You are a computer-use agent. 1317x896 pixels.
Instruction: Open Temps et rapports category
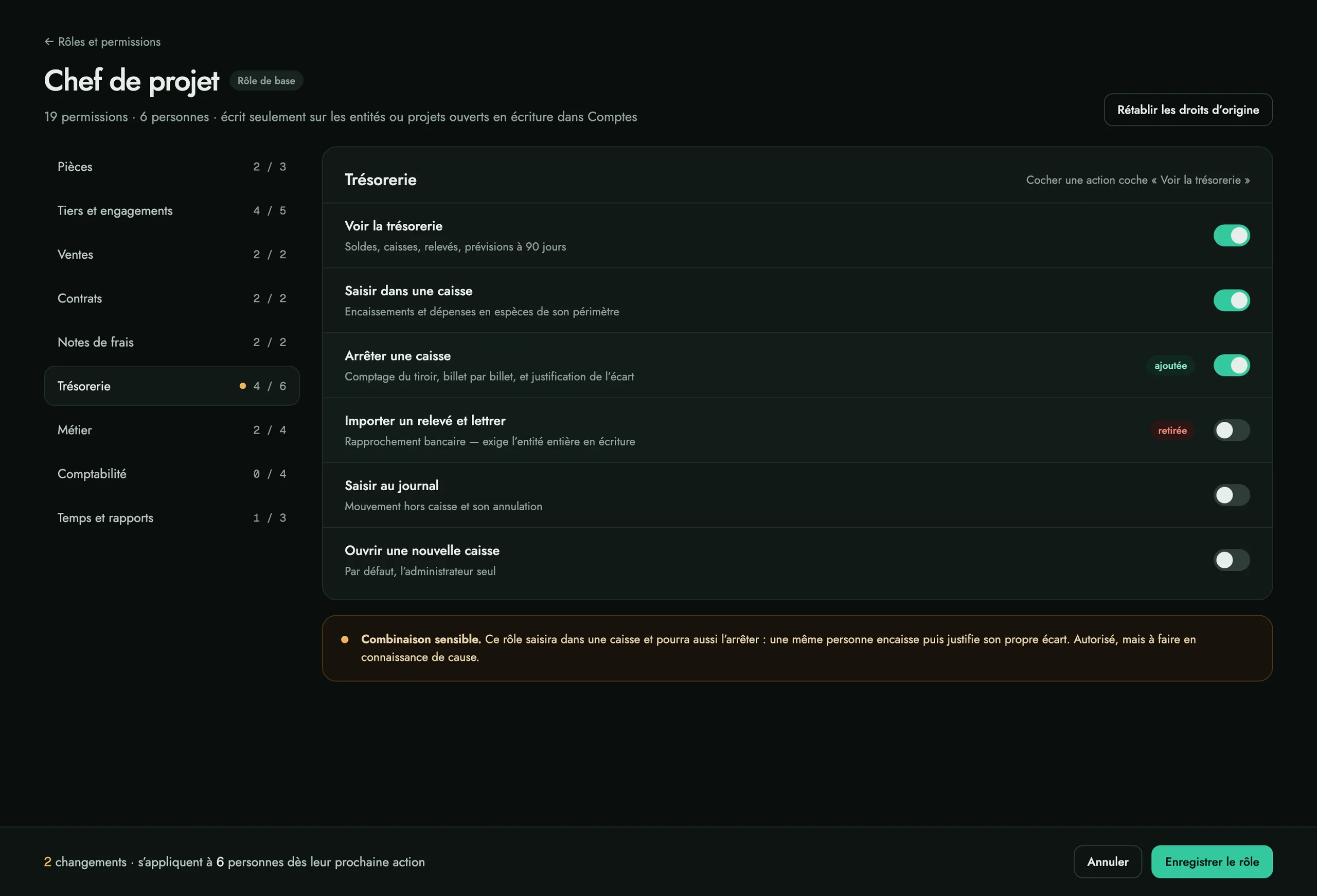pos(172,517)
